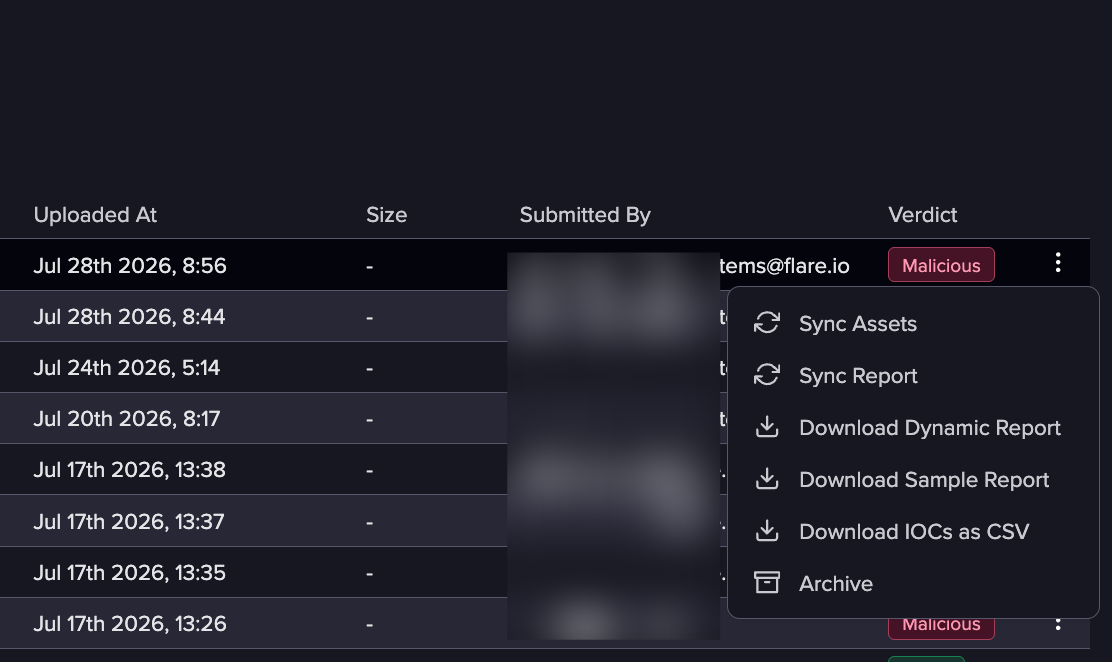Sort by the Uploaded At column header
Screen dimensions: 1112x662
pos(95,215)
